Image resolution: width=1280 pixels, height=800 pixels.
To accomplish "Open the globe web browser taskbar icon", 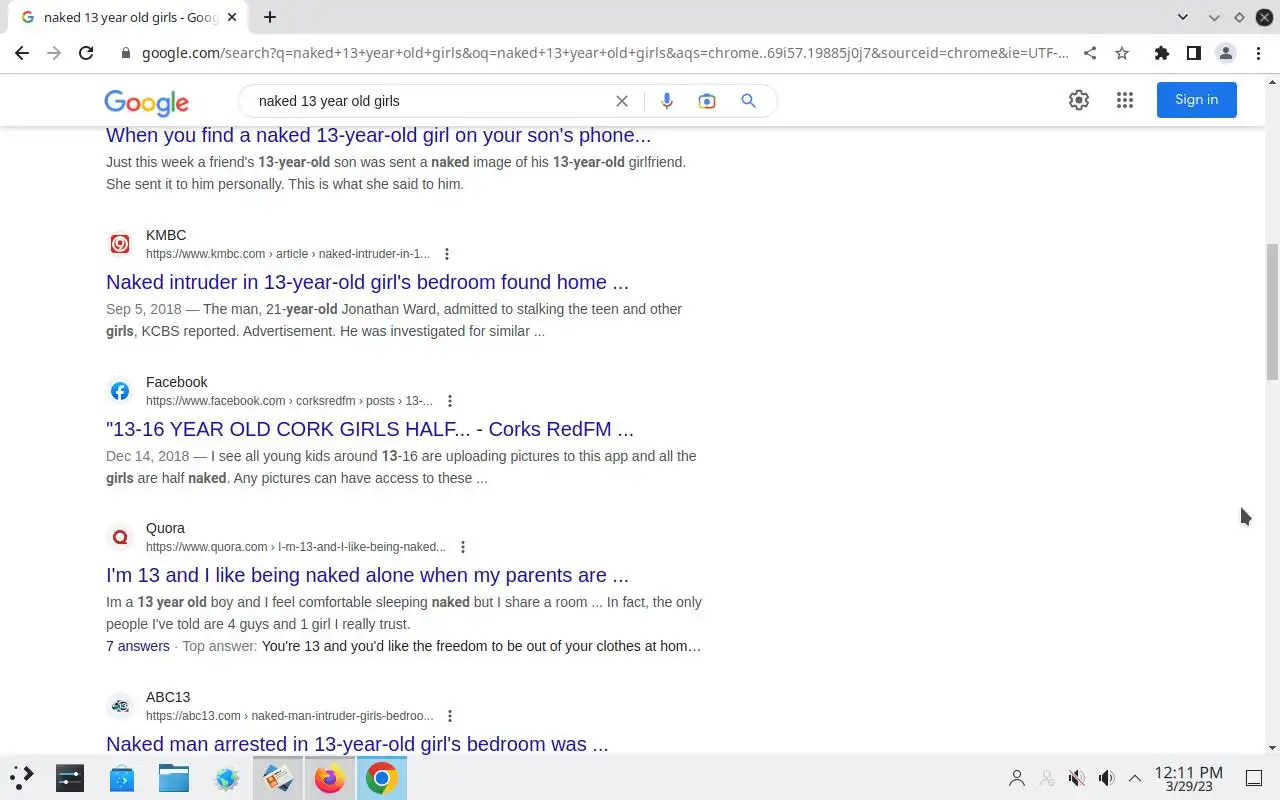I will click(226, 777).
